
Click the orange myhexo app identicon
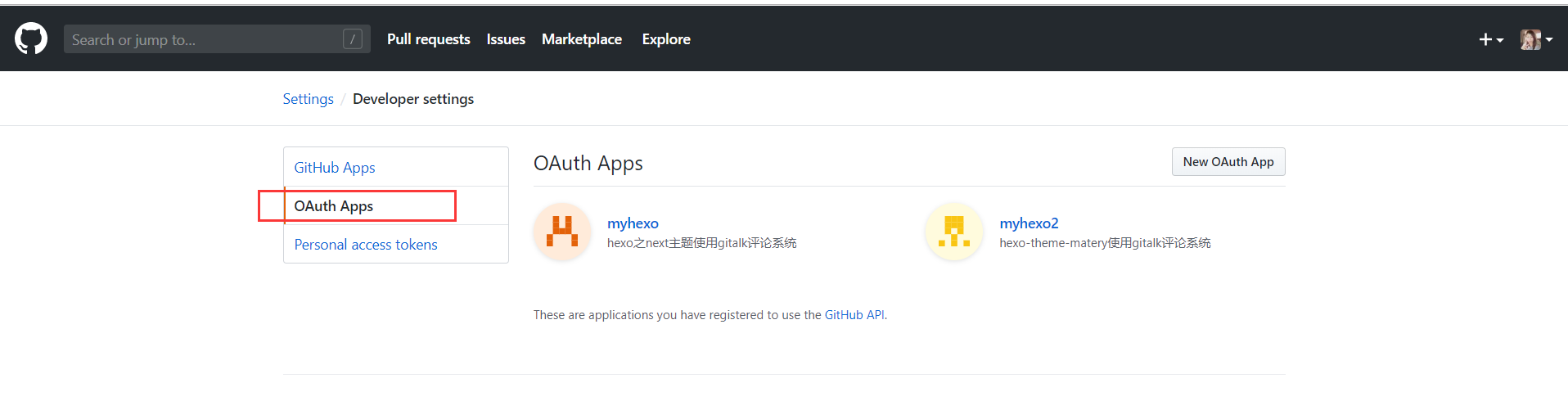562,232
